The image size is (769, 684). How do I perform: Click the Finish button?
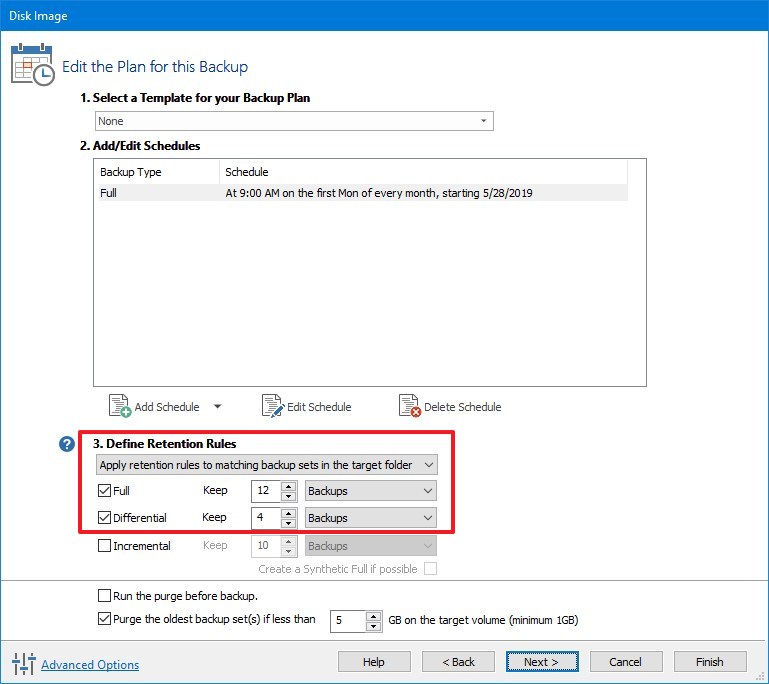(x=710, y=661)
